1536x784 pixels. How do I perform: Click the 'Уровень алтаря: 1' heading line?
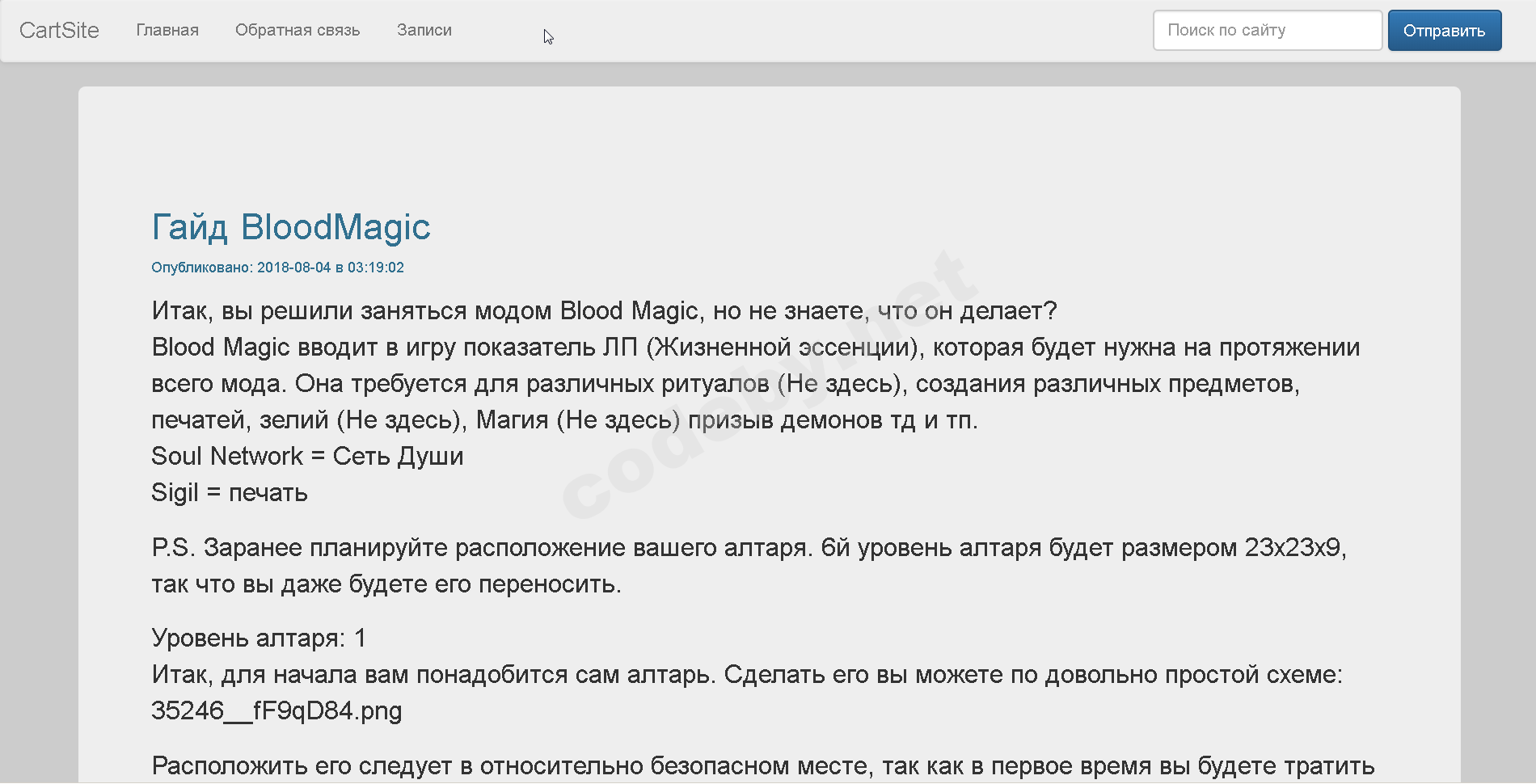[x=259, y=639]
